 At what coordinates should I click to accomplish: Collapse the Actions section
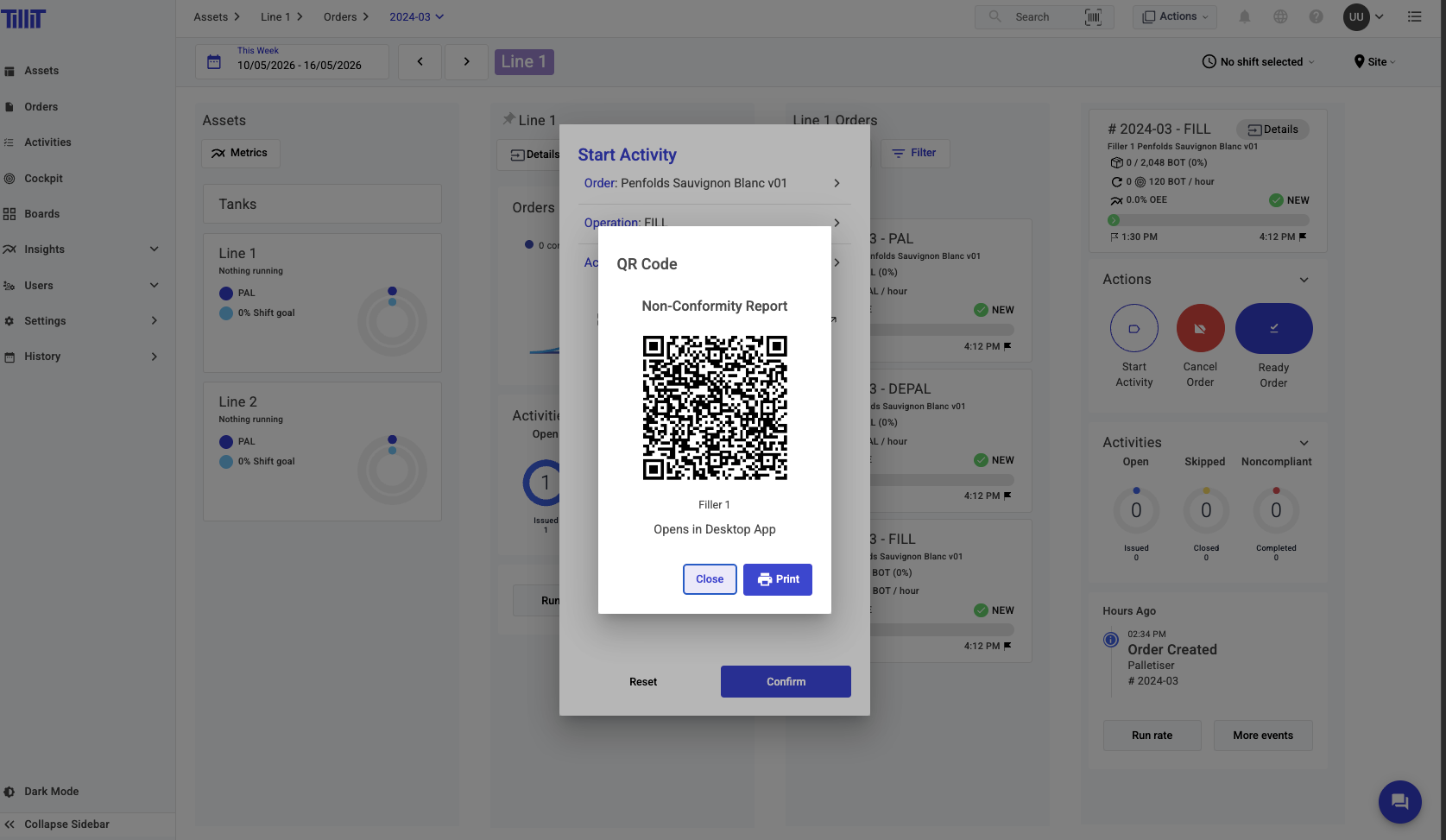point(1304,280)
